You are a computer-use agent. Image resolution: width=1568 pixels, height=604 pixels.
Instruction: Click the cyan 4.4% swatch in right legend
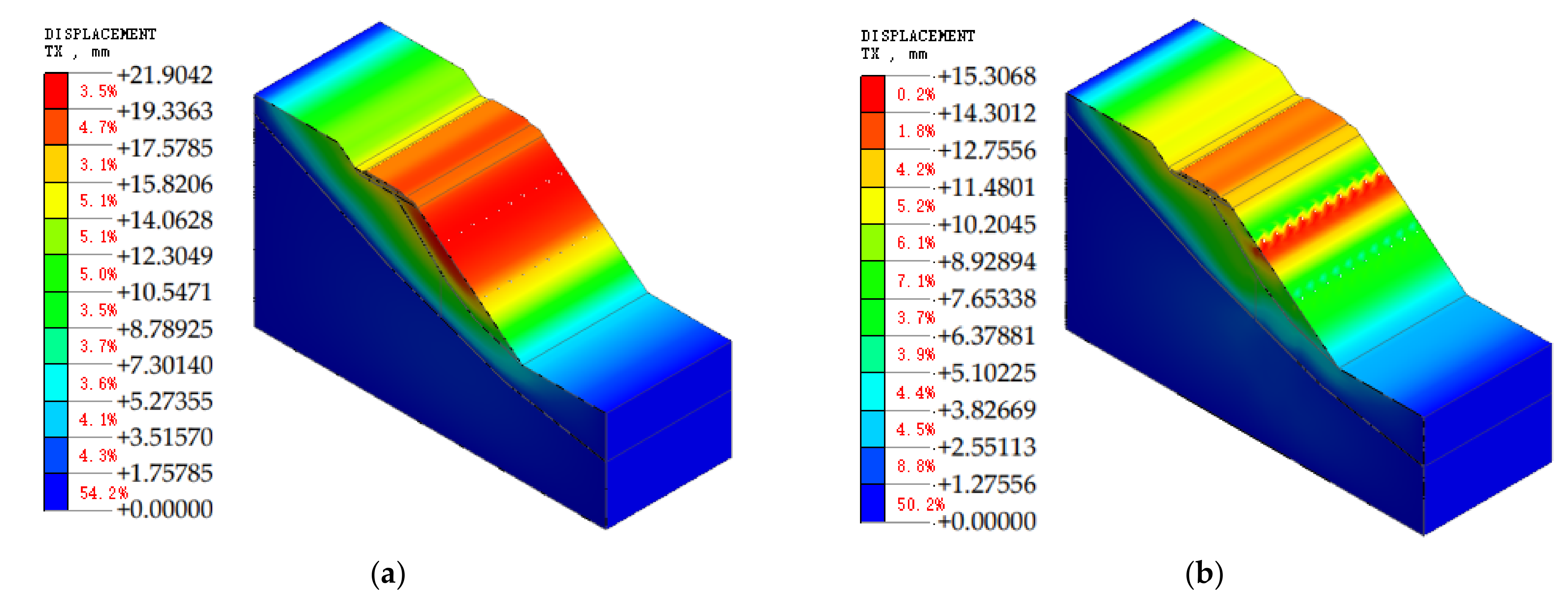click(872, 392)
